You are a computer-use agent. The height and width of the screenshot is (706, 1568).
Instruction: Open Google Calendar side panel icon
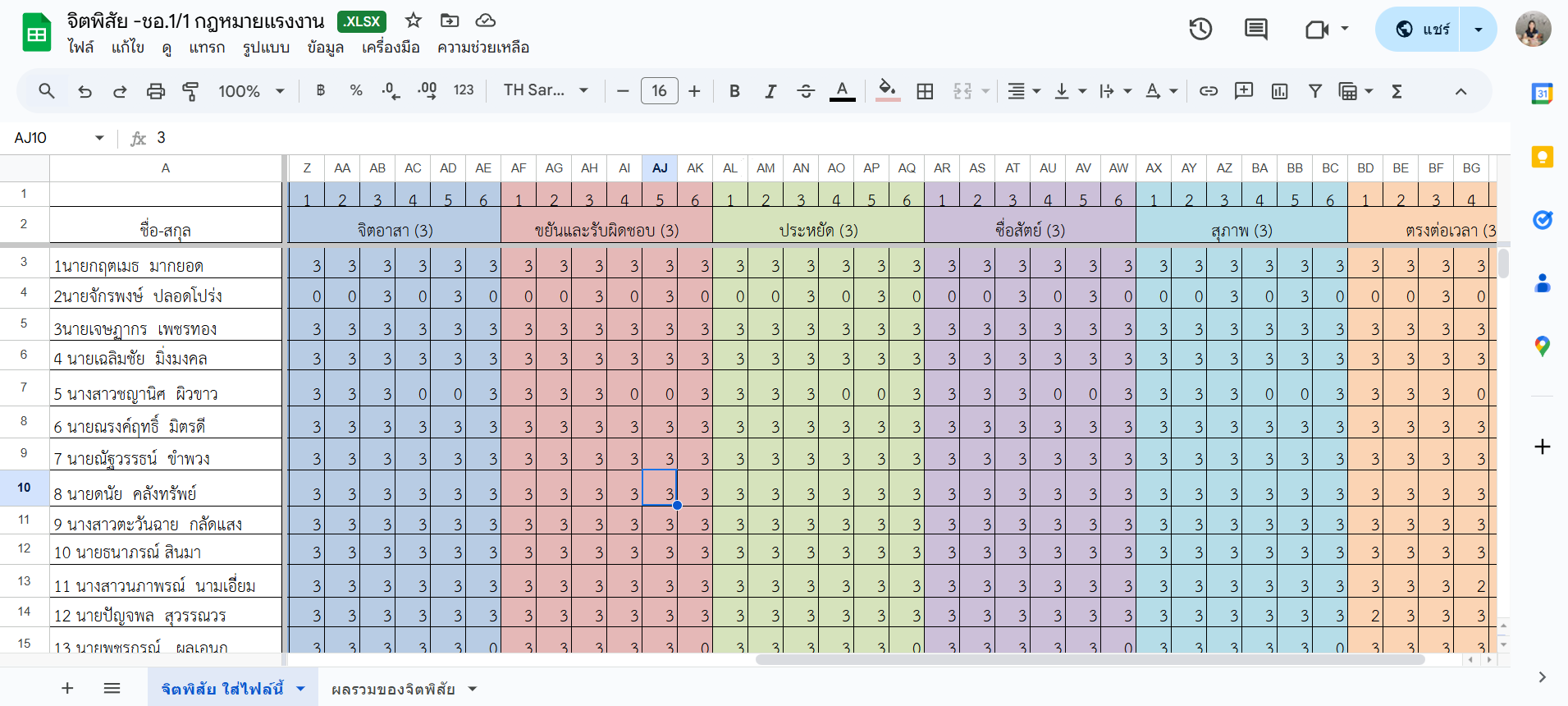pyautogui.click(x=1543, y=94)
